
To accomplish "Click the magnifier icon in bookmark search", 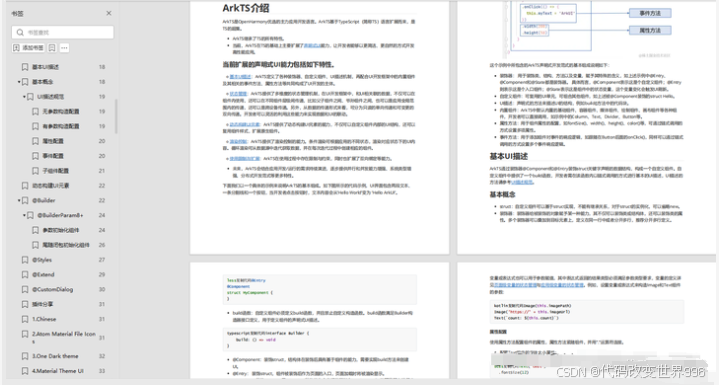I will coord(20,32).
